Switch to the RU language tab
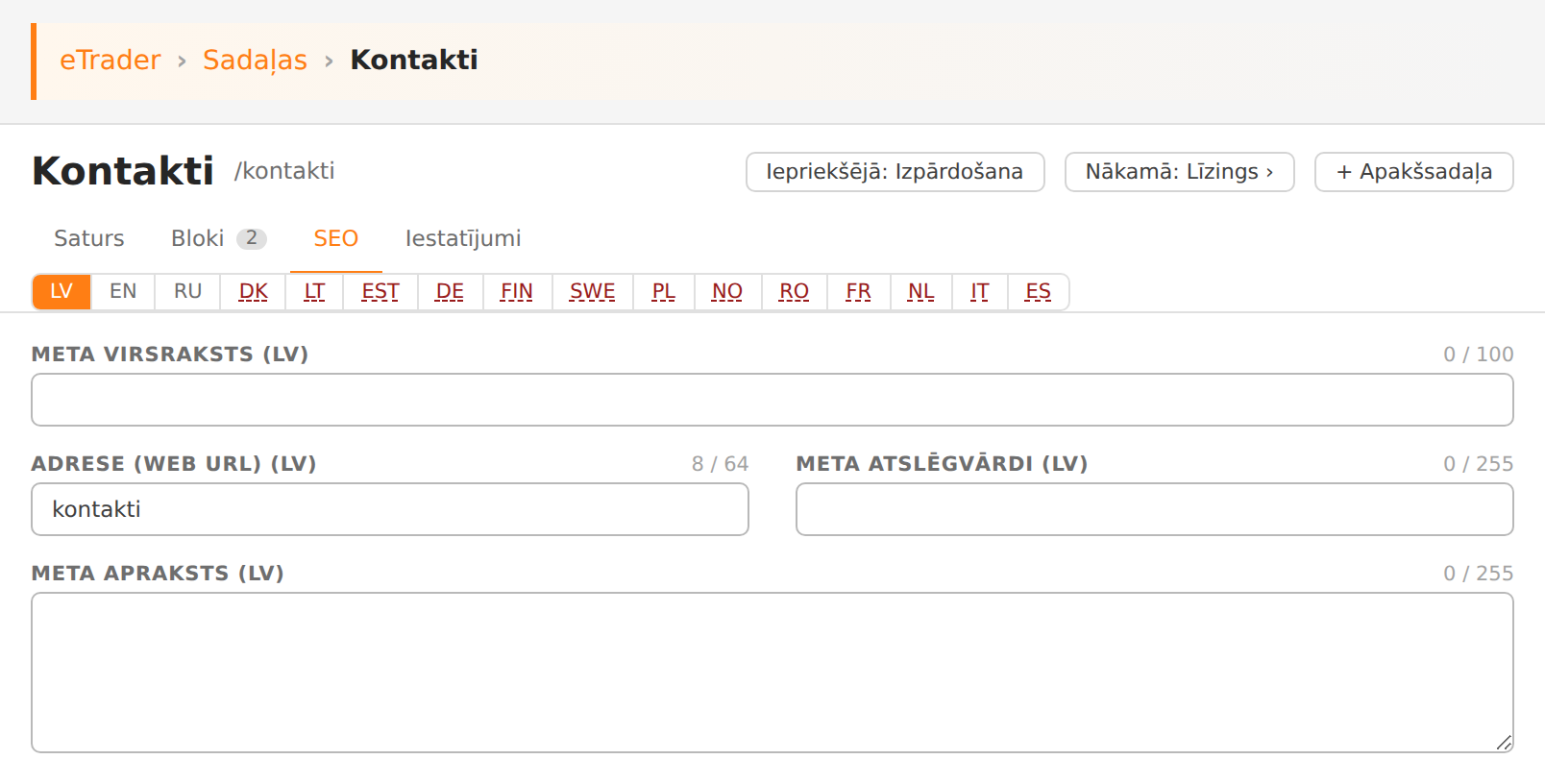Viewport: 1545px width, 784px height. click(187, 291)
